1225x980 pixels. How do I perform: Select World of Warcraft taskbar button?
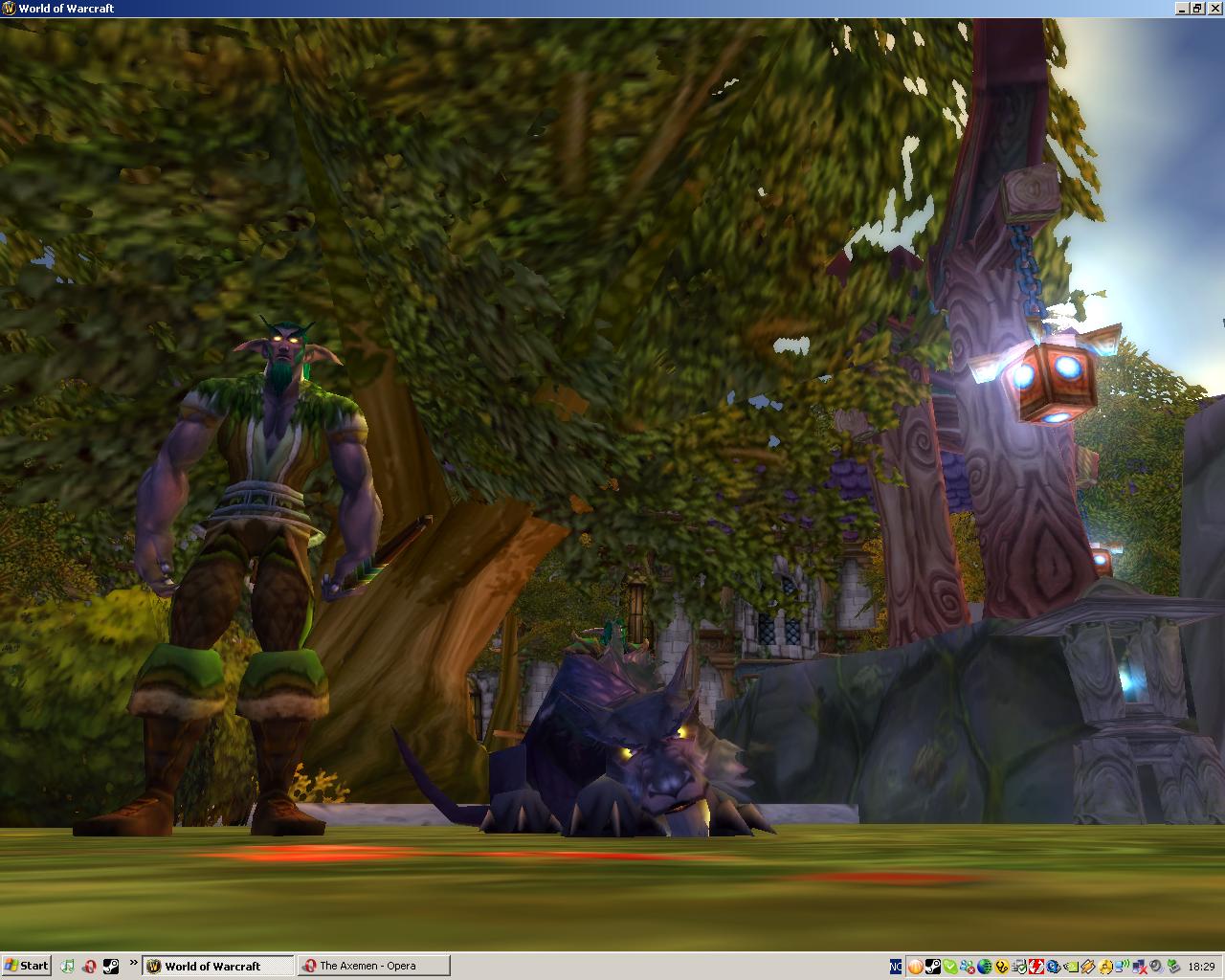[x=218, y=966]
